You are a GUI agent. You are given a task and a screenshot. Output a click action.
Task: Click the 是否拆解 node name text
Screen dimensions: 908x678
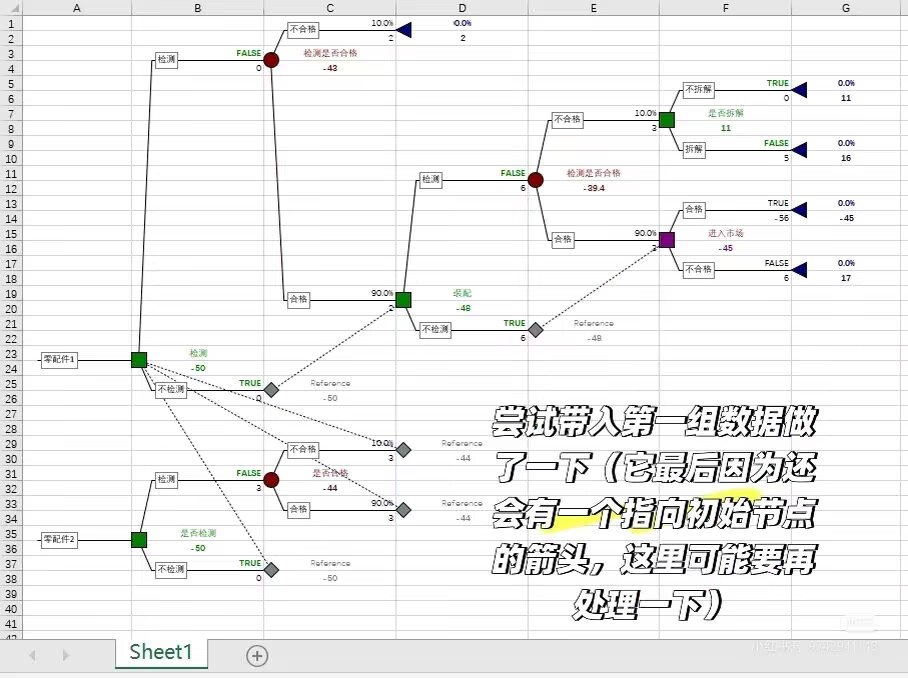coord(726,113)
